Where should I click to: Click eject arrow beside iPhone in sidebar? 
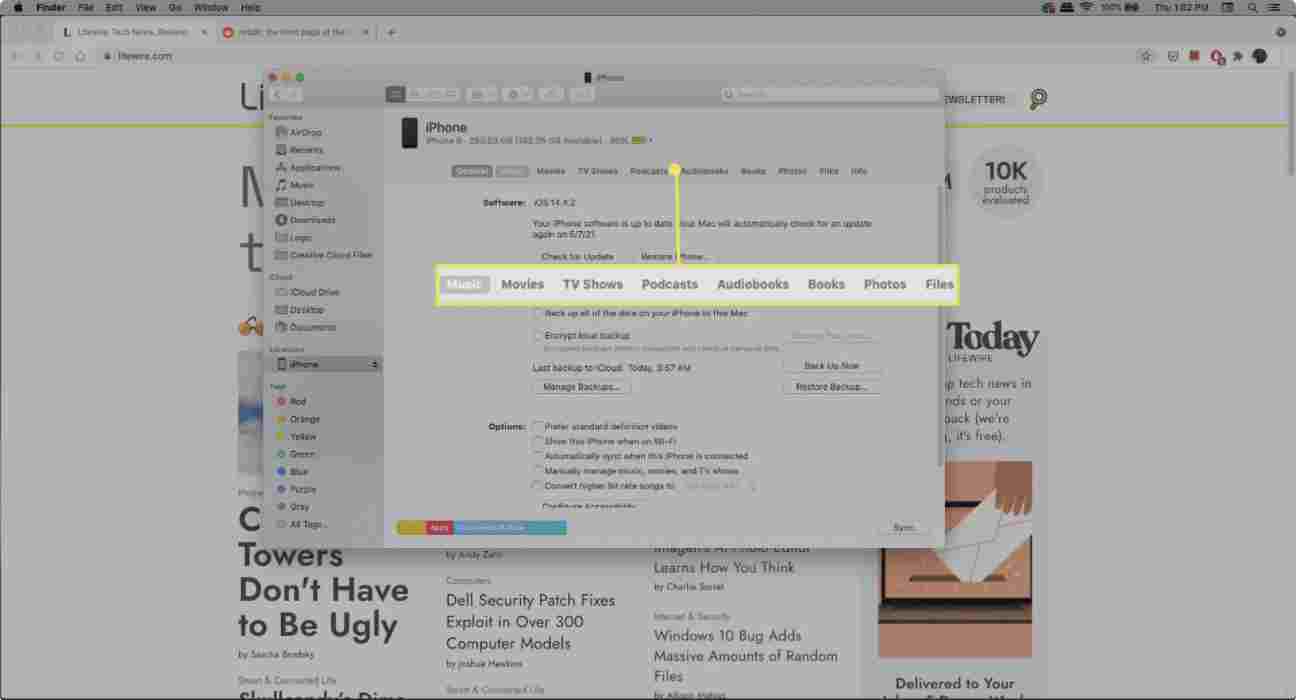click(375, 365)
